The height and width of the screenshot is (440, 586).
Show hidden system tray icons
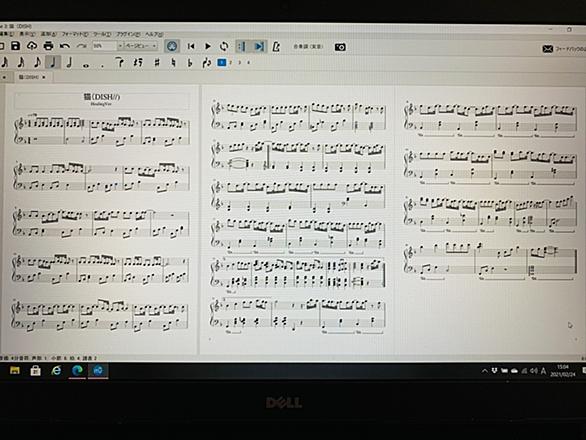tap(484, 371)
